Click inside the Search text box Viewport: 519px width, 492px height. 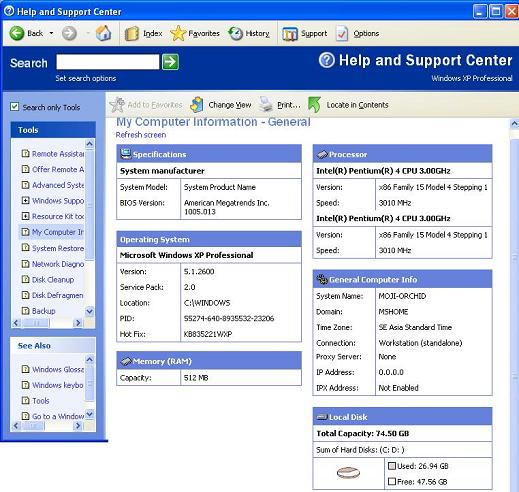108,62
